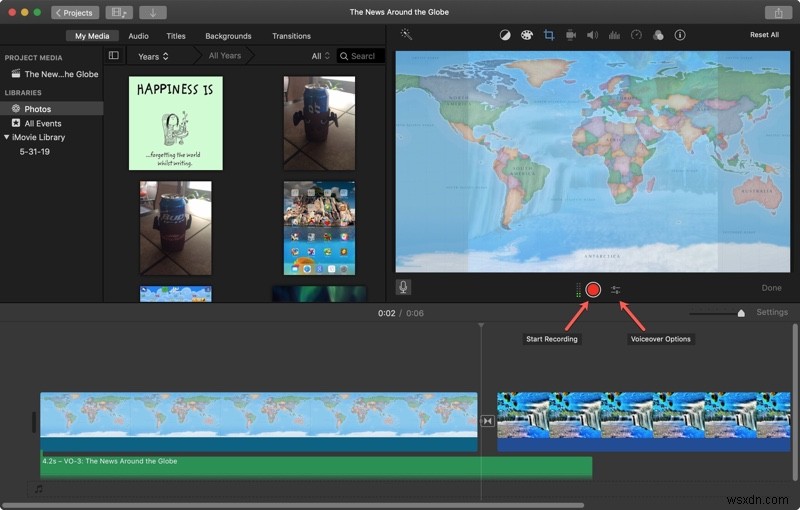Start recording with the red record button
Screen dimensions: 800x510
click(593, 290)
